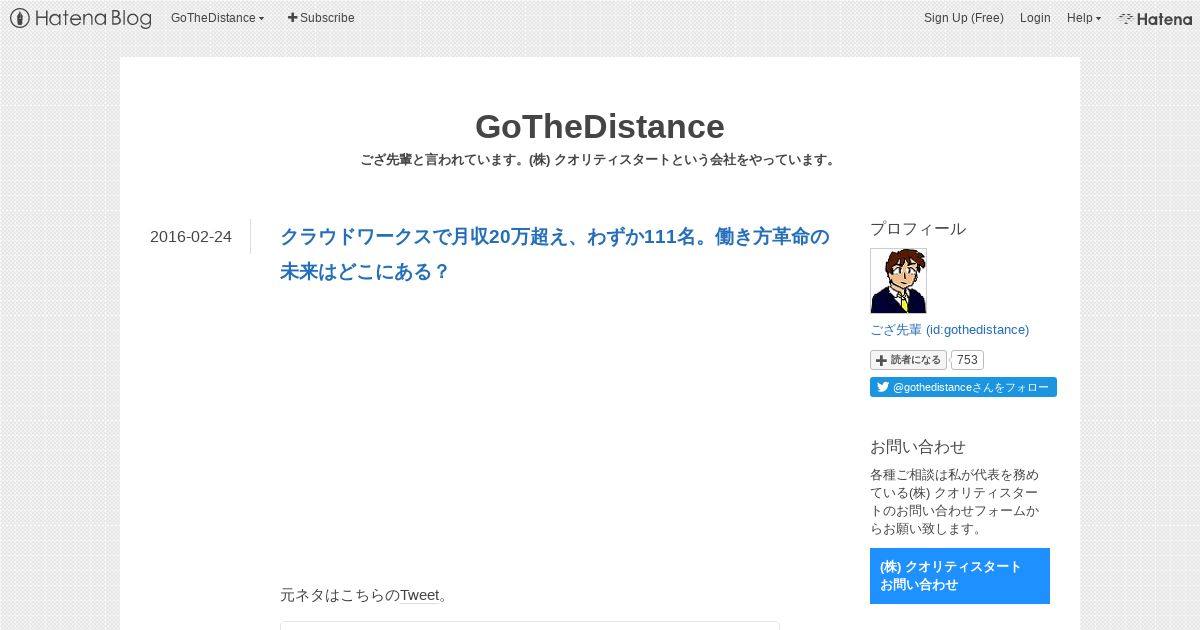Image resolution: width=1200 pixels, height=630 pixels.
Task: Click the お問い合わせ sidebar heading
Action: coord(918,447)
